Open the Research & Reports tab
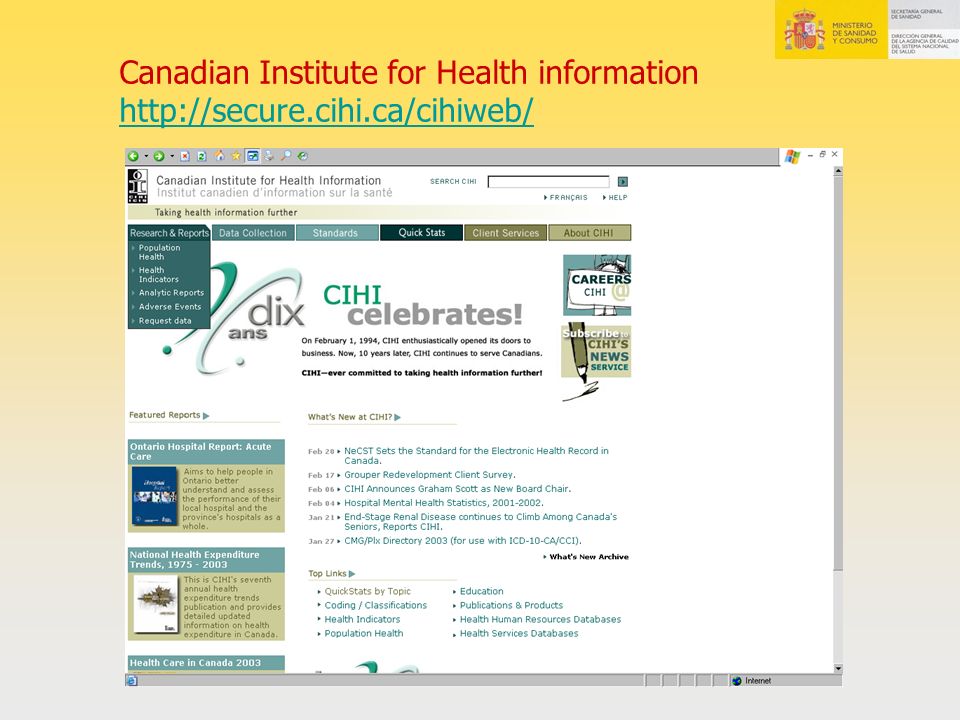The height and width of the screenshot is (720, 960). click(x=169, y=233)
